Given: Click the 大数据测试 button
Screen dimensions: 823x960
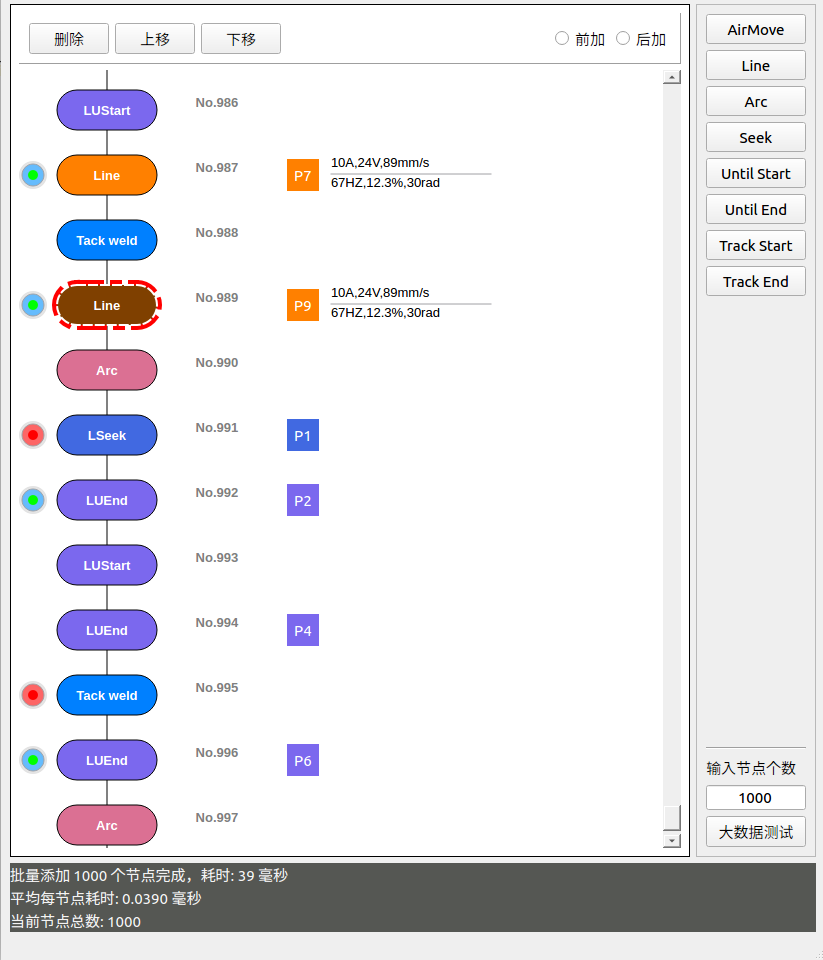Looking at the screenshot, I should click(x=755, y=832).
